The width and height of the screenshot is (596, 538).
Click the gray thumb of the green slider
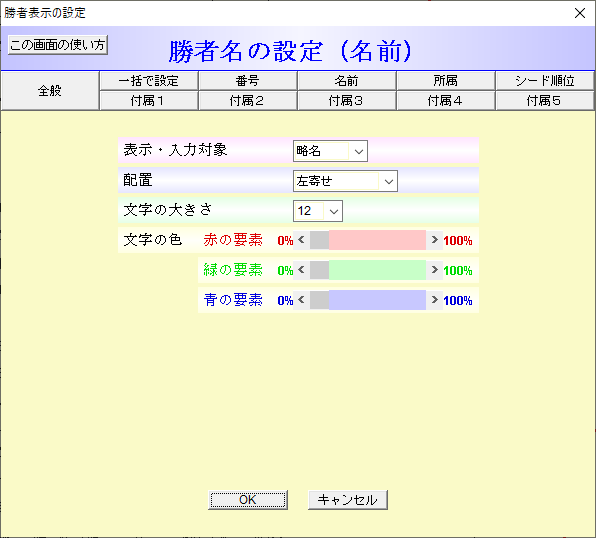pos(319,270)
